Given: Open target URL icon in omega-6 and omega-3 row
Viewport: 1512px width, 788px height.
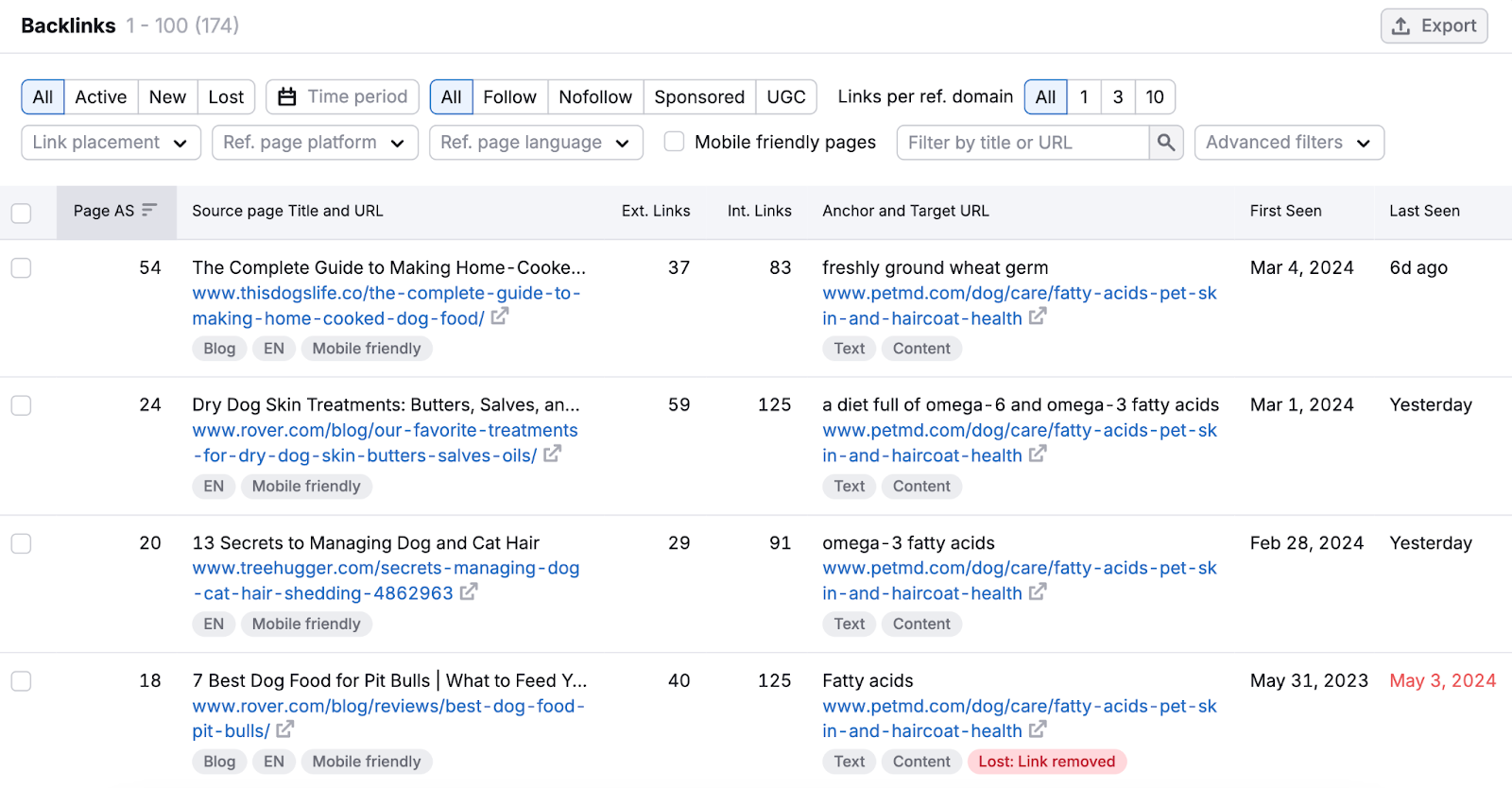Looking at the screenshot, I should (1038, 454).
